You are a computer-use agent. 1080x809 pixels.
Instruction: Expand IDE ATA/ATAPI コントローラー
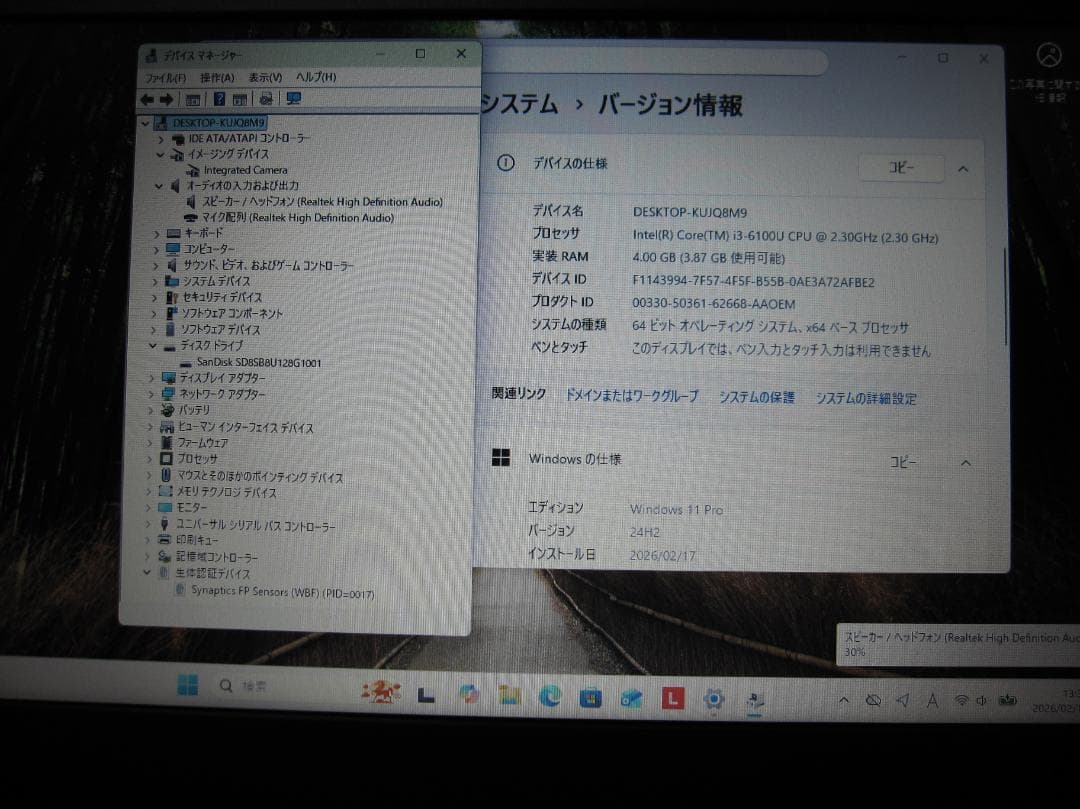tap(160, 139)
